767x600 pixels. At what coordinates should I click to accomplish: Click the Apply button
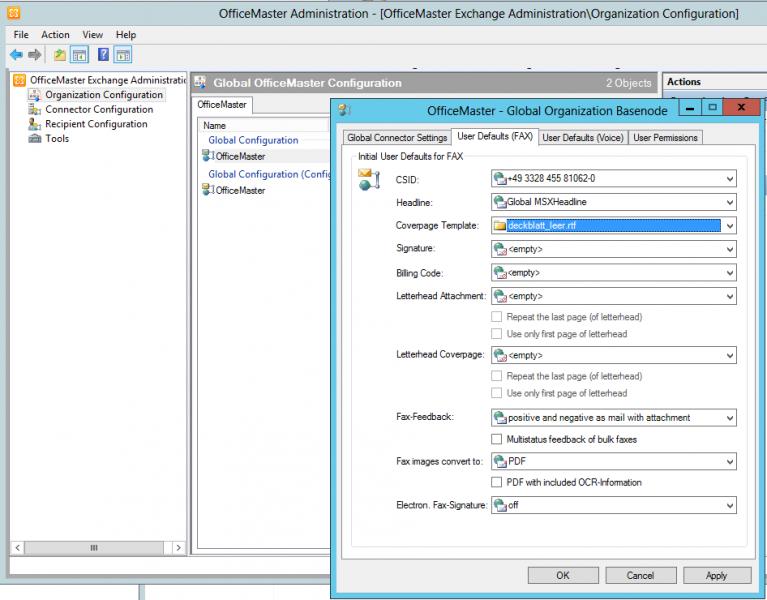click(716, 575)
